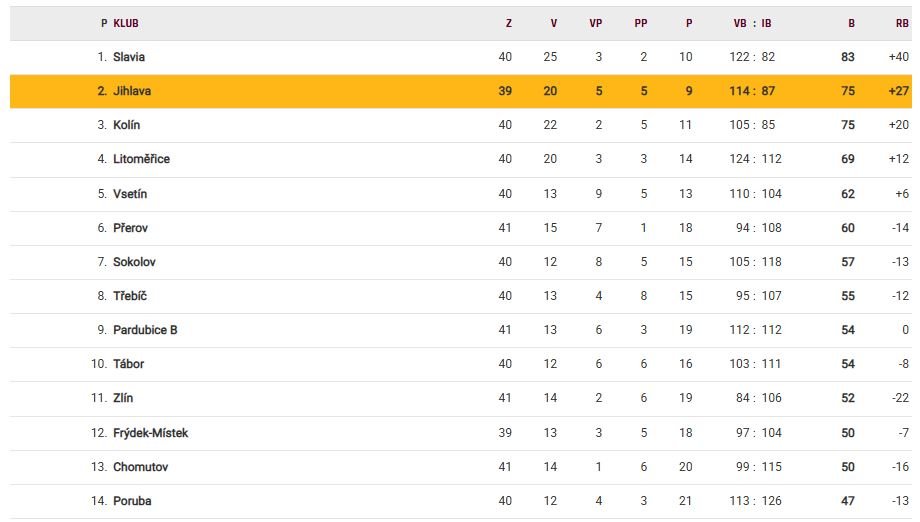Open the Sokolov club link
Screen dimensions: 920x522
134,262
